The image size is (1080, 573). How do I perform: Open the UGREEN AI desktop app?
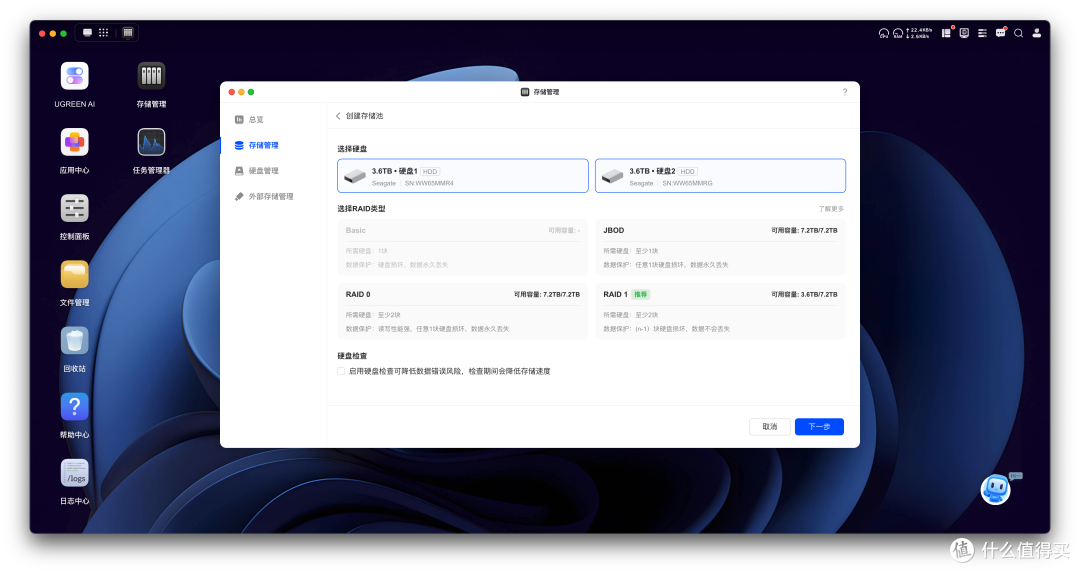coord(74,76)
